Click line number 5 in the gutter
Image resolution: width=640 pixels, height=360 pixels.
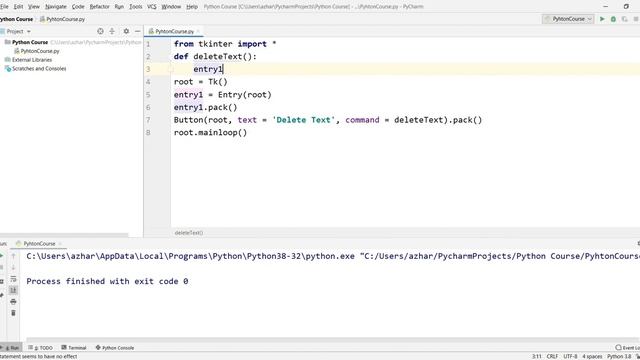click(148, 95)
